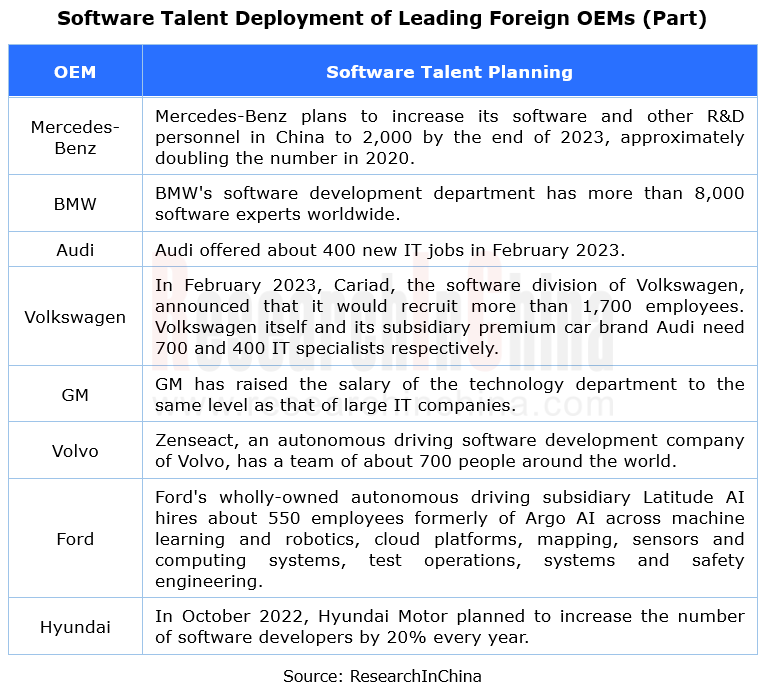Viewport: 765px width, 690px height.
Task: Click the 'Hyundai' OEM cell
Action: click(75, 627)
